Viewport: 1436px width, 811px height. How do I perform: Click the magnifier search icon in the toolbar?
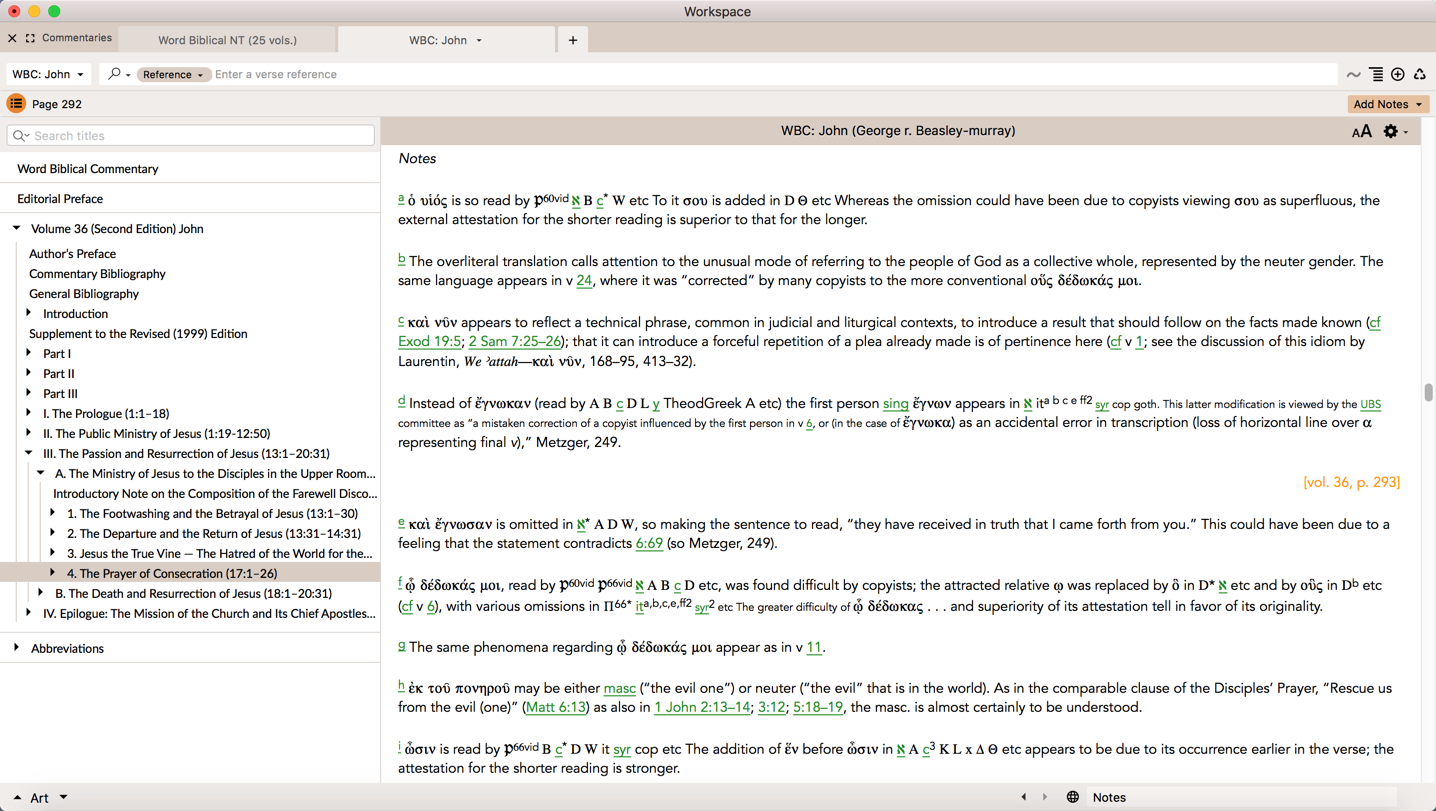114,74
